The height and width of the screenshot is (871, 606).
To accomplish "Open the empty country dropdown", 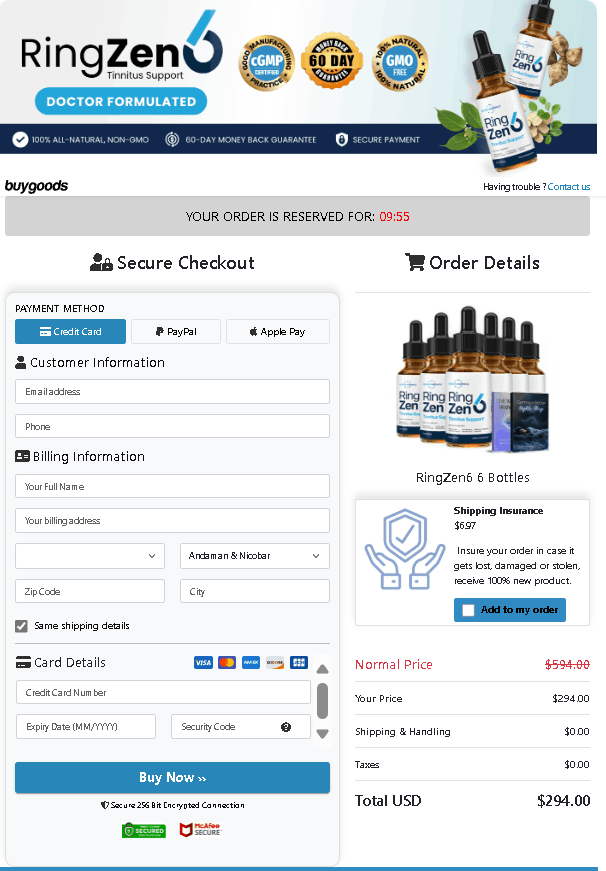I will point(90,556).
